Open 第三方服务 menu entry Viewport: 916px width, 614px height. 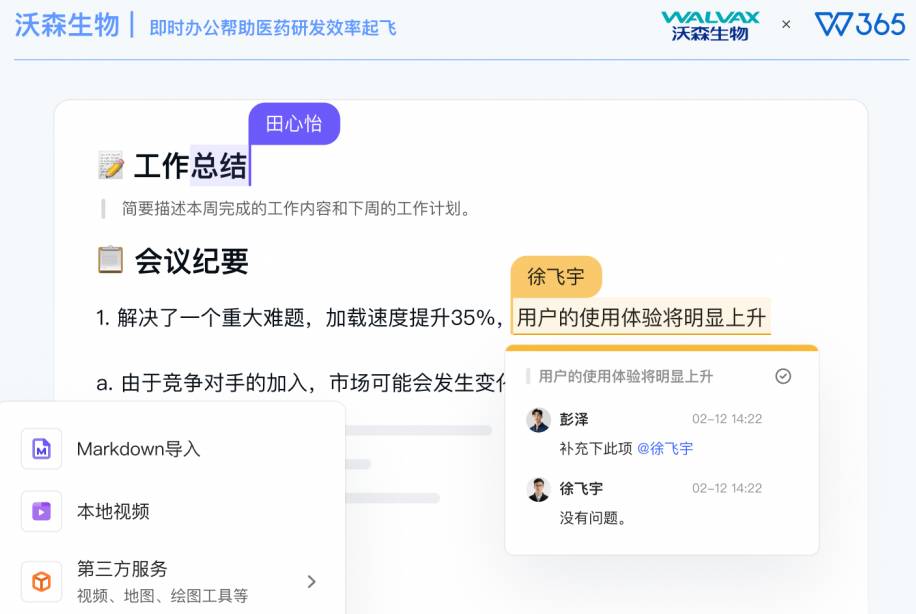point(172,581)
